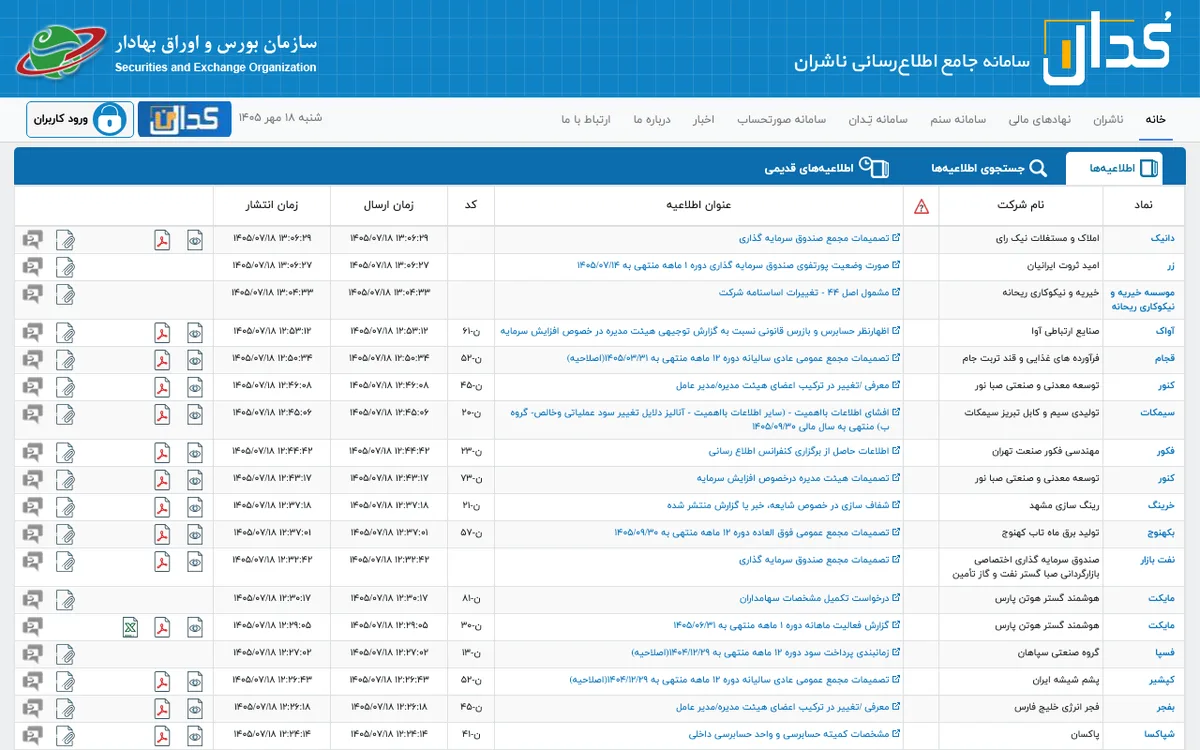Click the نماد column header
Image resolution: width=1200 pixels, height=750 pixels.
click(1143, 205)
